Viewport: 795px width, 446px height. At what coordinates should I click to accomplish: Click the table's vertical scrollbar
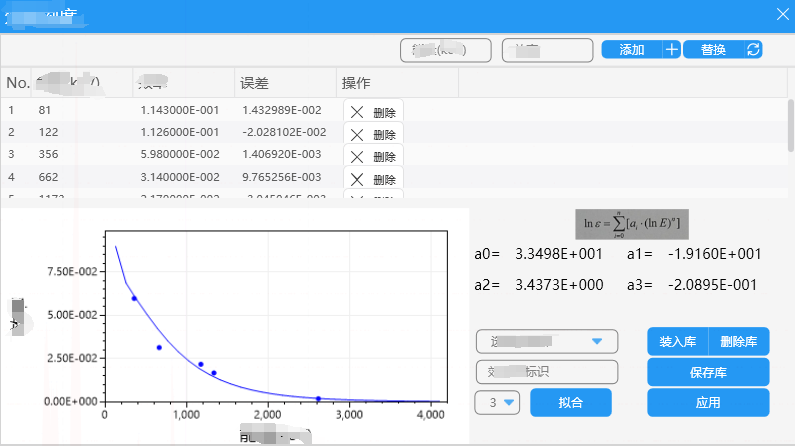(790, 126)
